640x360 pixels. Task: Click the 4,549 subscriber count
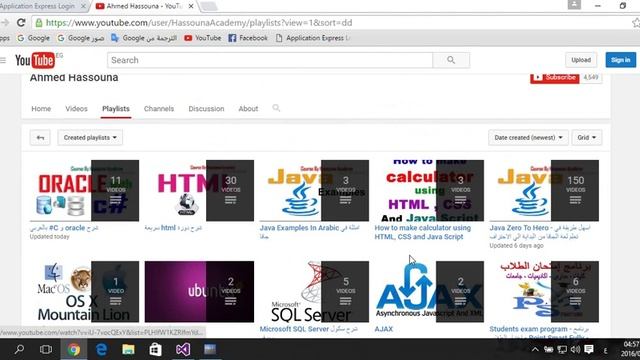[x=591, y=78]
